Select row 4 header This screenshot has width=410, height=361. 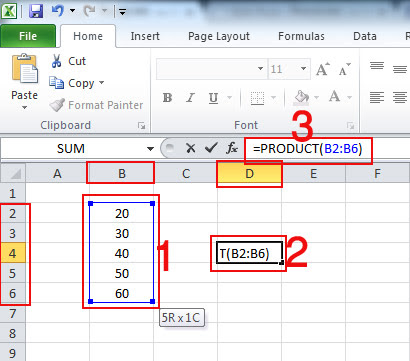click(x=13, y=253)
